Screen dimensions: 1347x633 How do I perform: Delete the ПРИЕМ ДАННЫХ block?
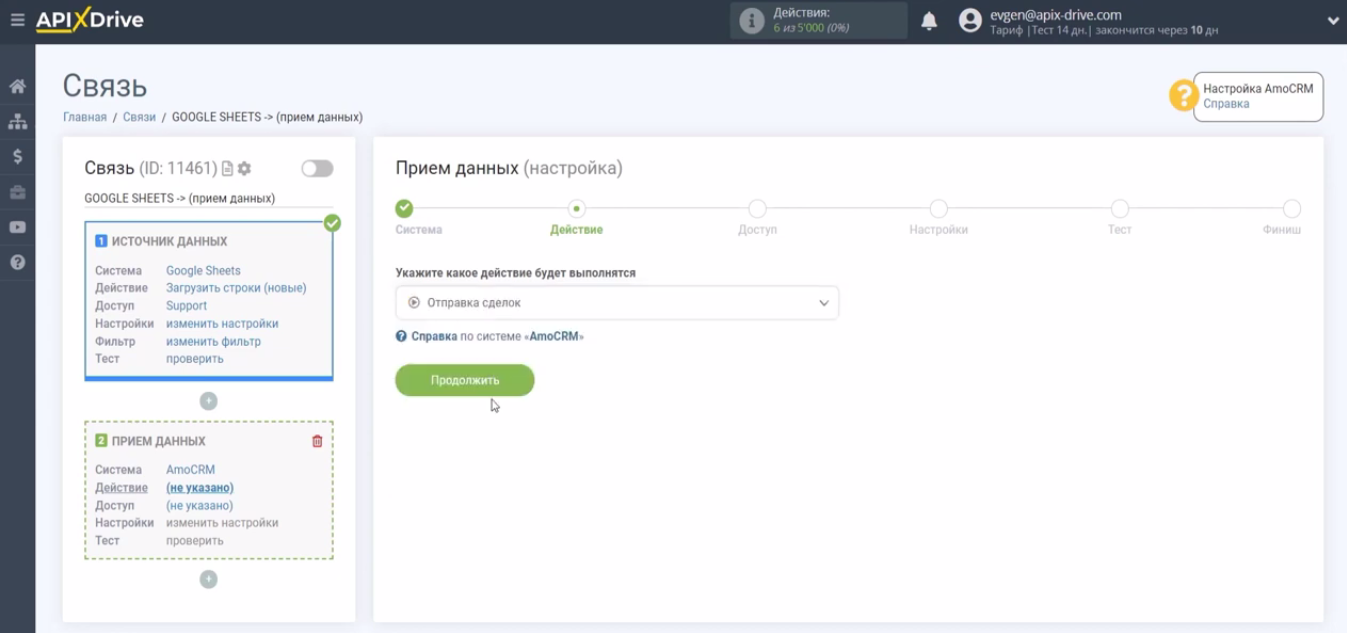tap(317, 441)
